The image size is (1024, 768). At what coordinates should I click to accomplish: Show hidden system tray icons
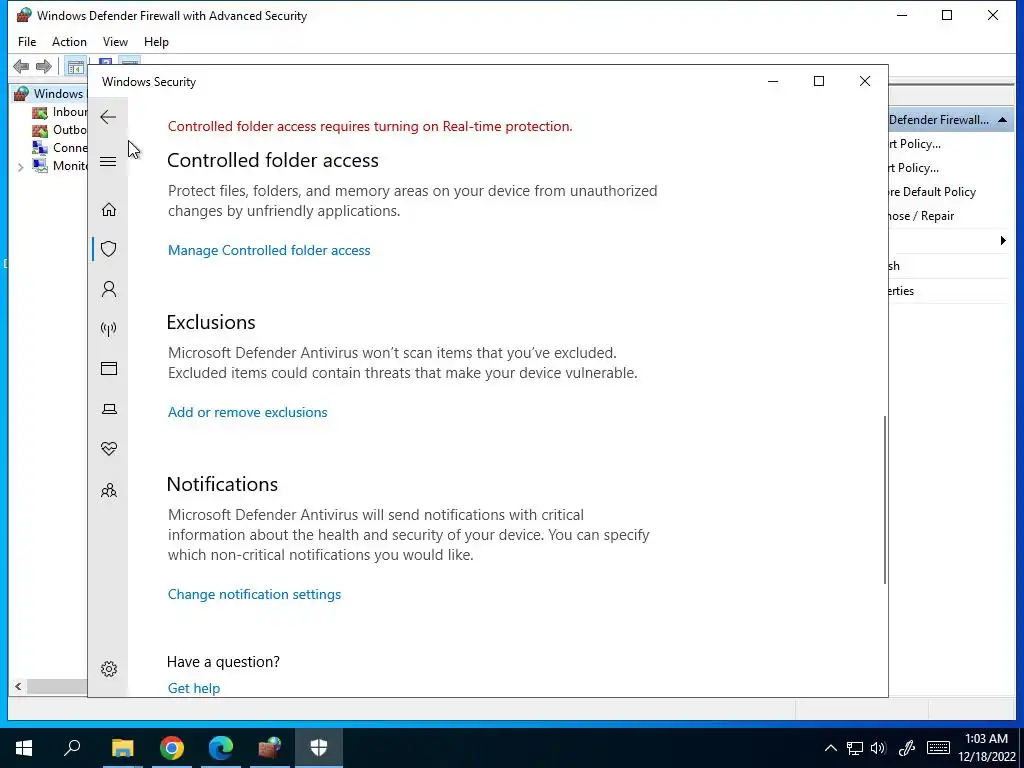831,748
